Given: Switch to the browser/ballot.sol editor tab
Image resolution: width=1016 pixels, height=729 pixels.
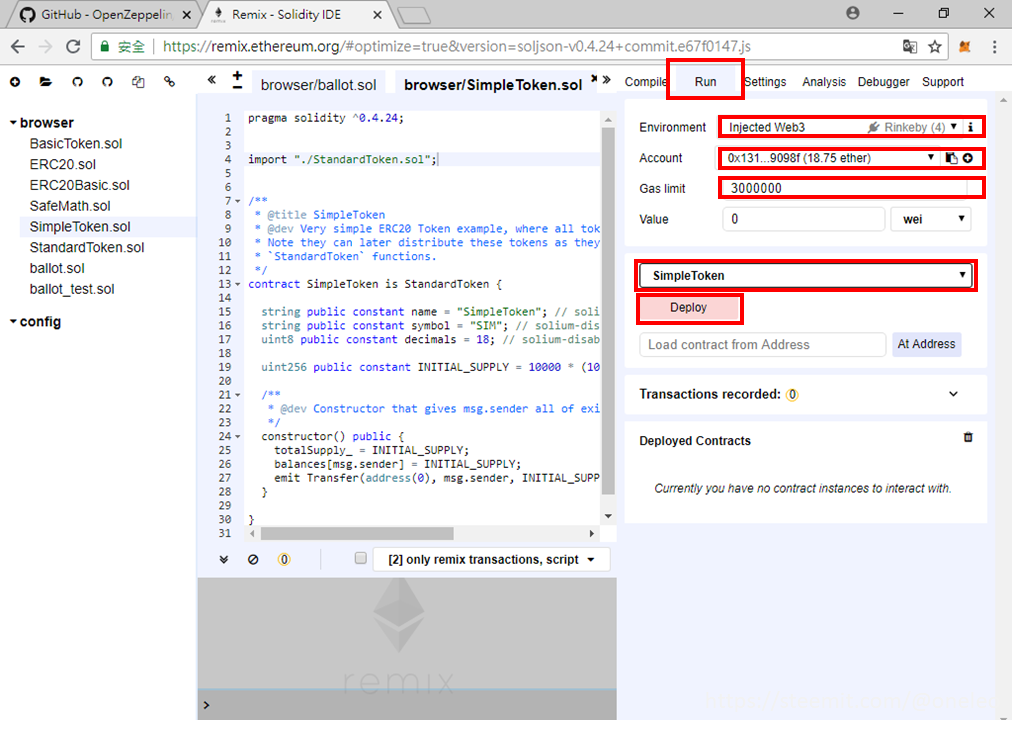Looking at the screenshot, I should (318, 84).
